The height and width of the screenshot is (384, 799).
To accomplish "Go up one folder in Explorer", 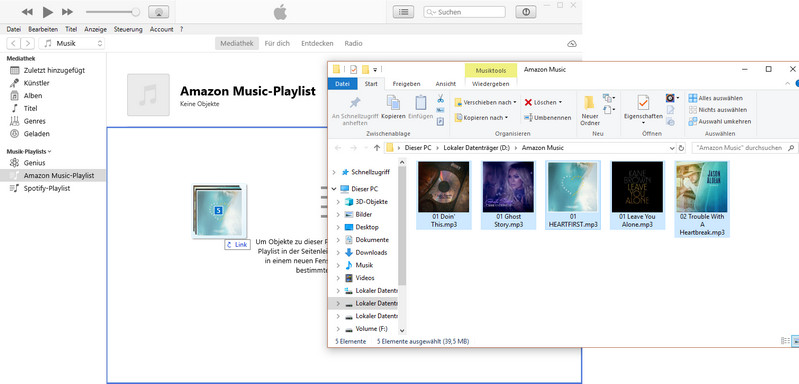I will (x=377, y=148).
